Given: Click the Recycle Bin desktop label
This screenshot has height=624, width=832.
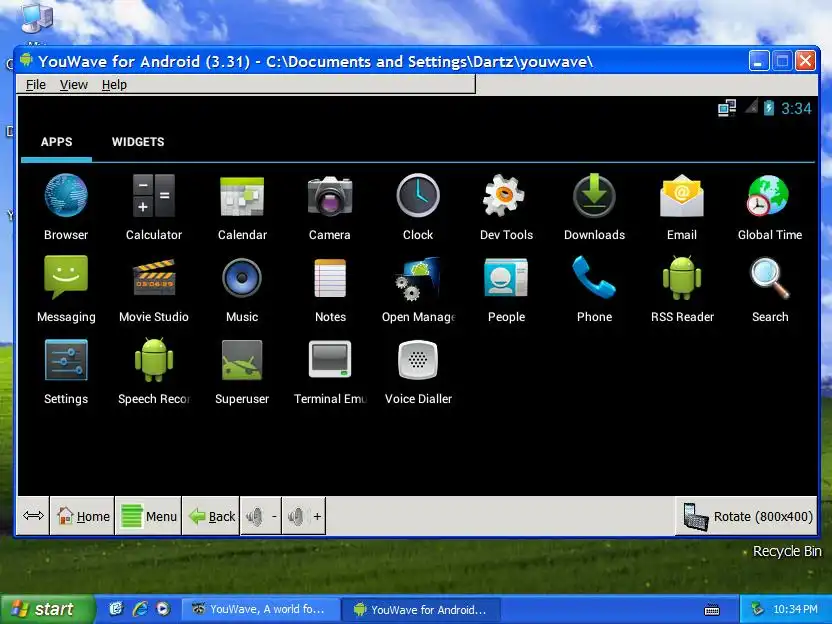Looking at the screenshot, I should coord(787,551).
